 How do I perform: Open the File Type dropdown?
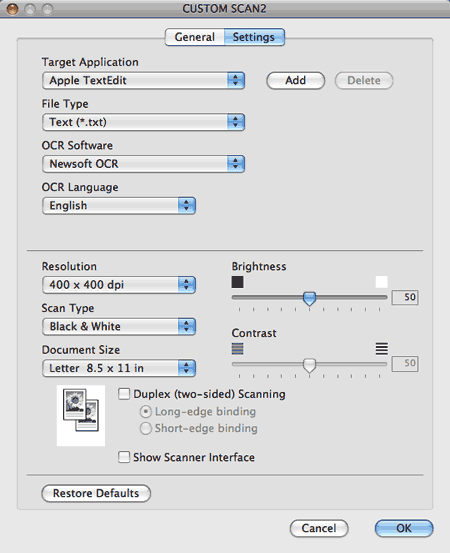143,122
